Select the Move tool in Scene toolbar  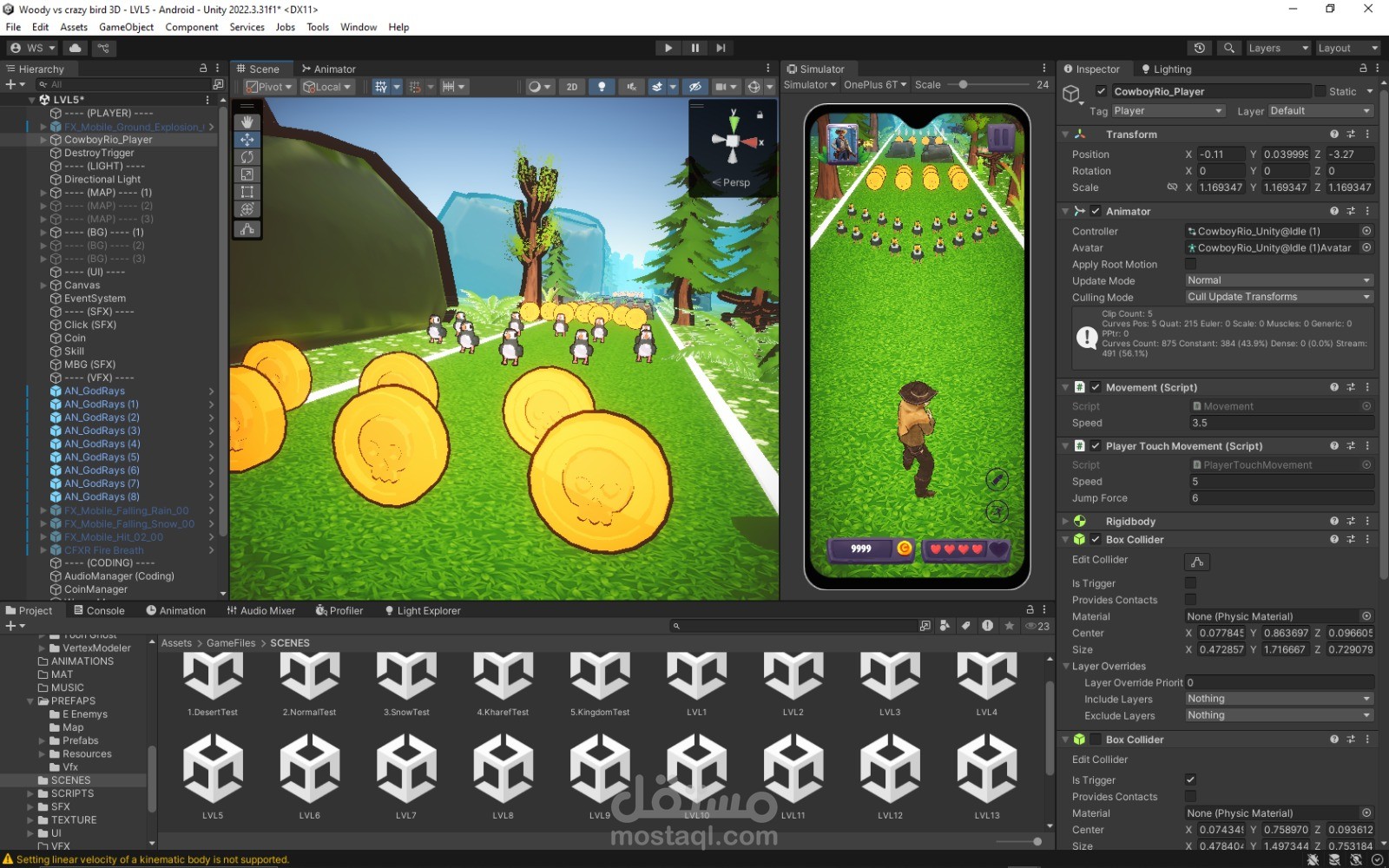pyautogui.click(x=247, y=140)
